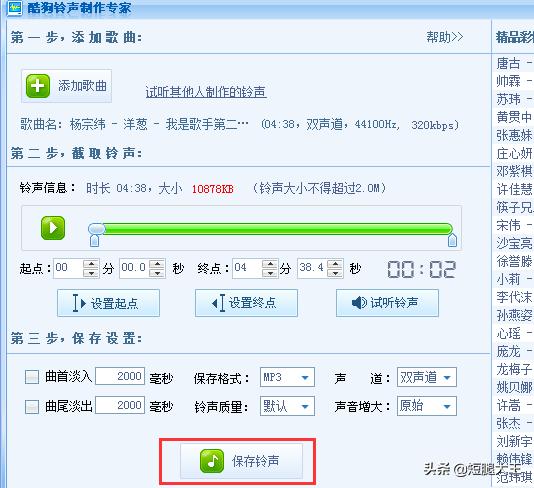Viewport: 534px width, 488px height.
Task: Click the end marker below the track
Action: 452,240
